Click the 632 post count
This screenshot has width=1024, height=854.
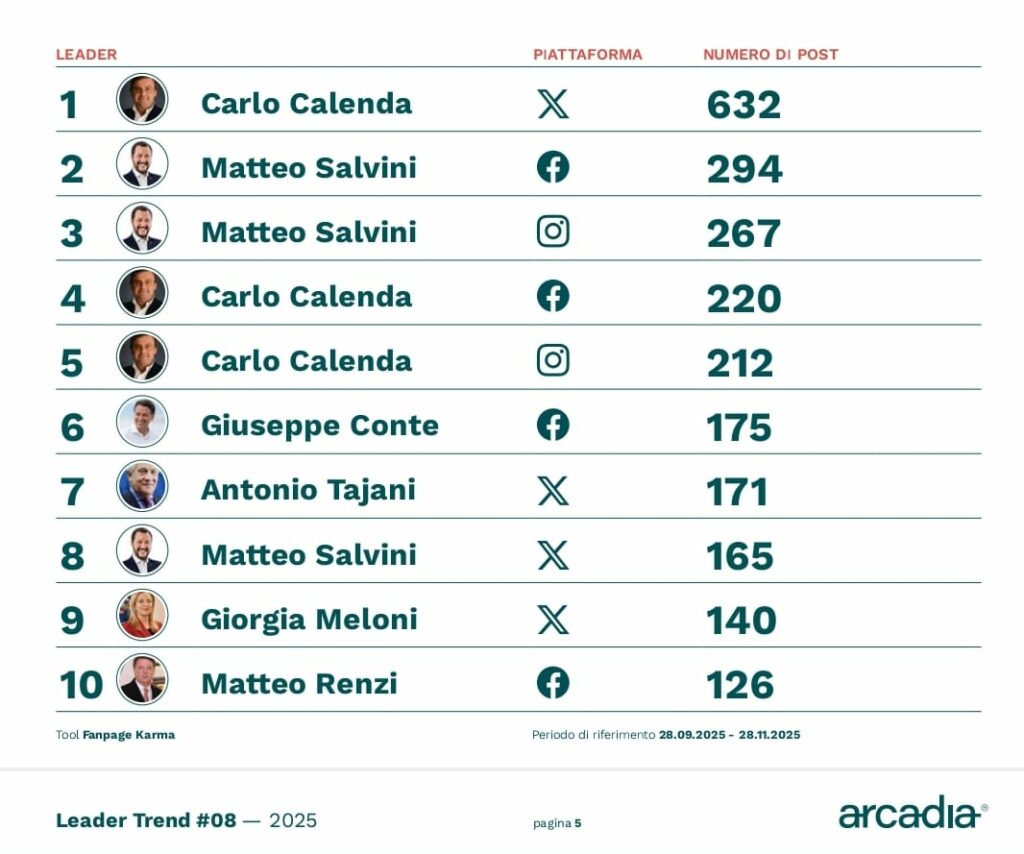click(743, 104)
